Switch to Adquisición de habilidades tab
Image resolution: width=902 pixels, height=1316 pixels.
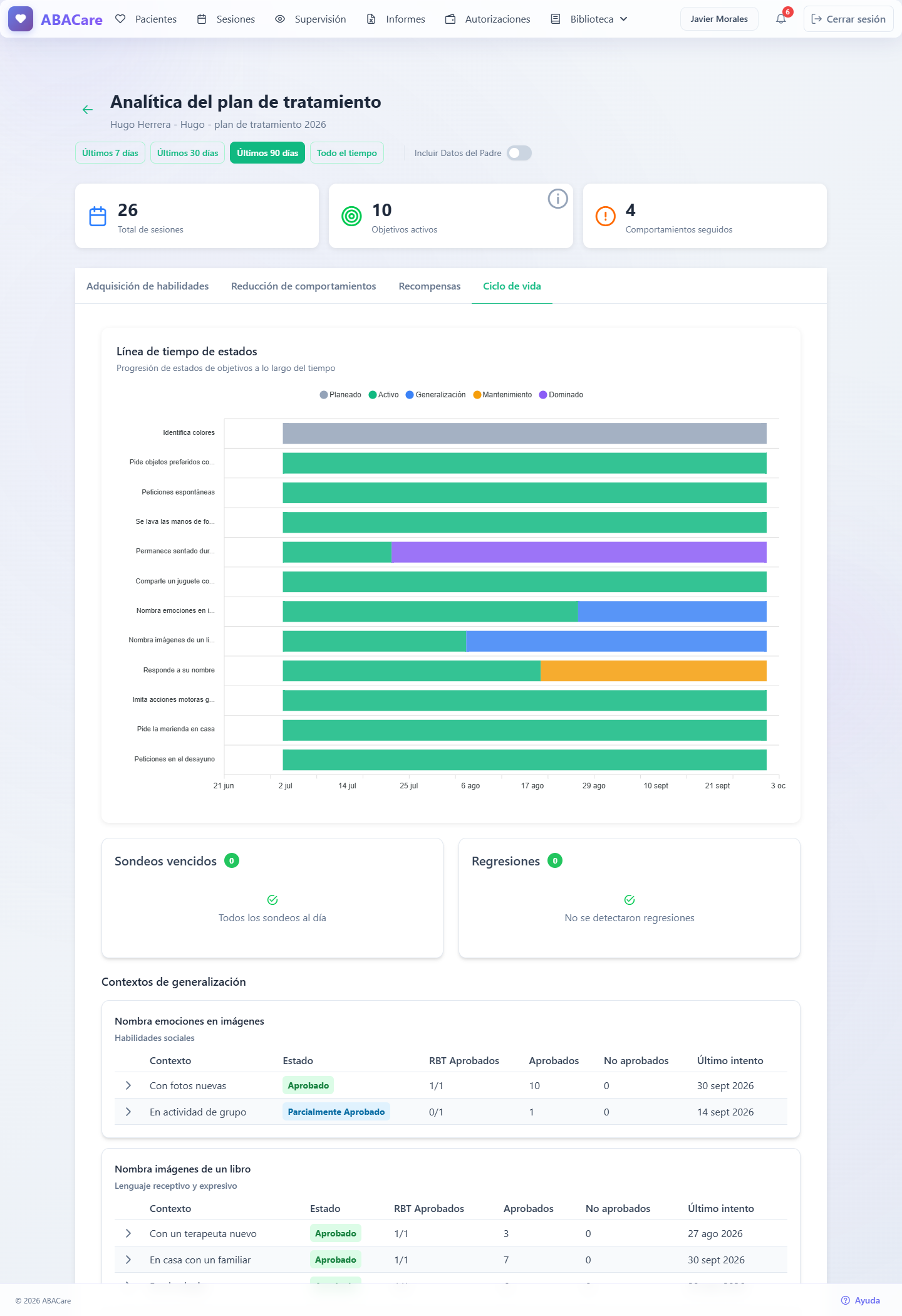(148, 286)
